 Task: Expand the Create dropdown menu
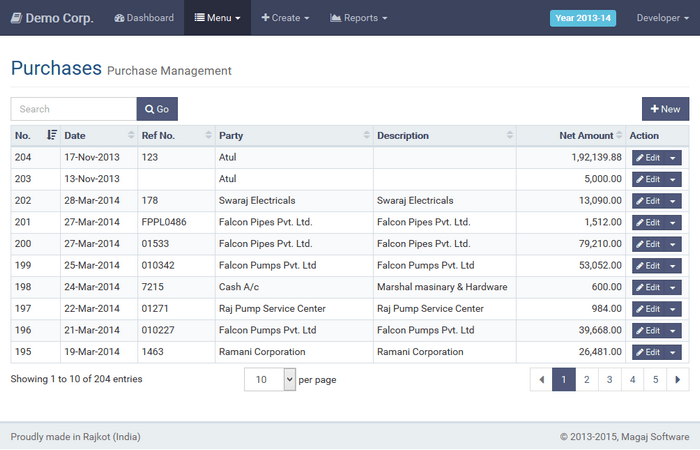(x=285, y=18)
